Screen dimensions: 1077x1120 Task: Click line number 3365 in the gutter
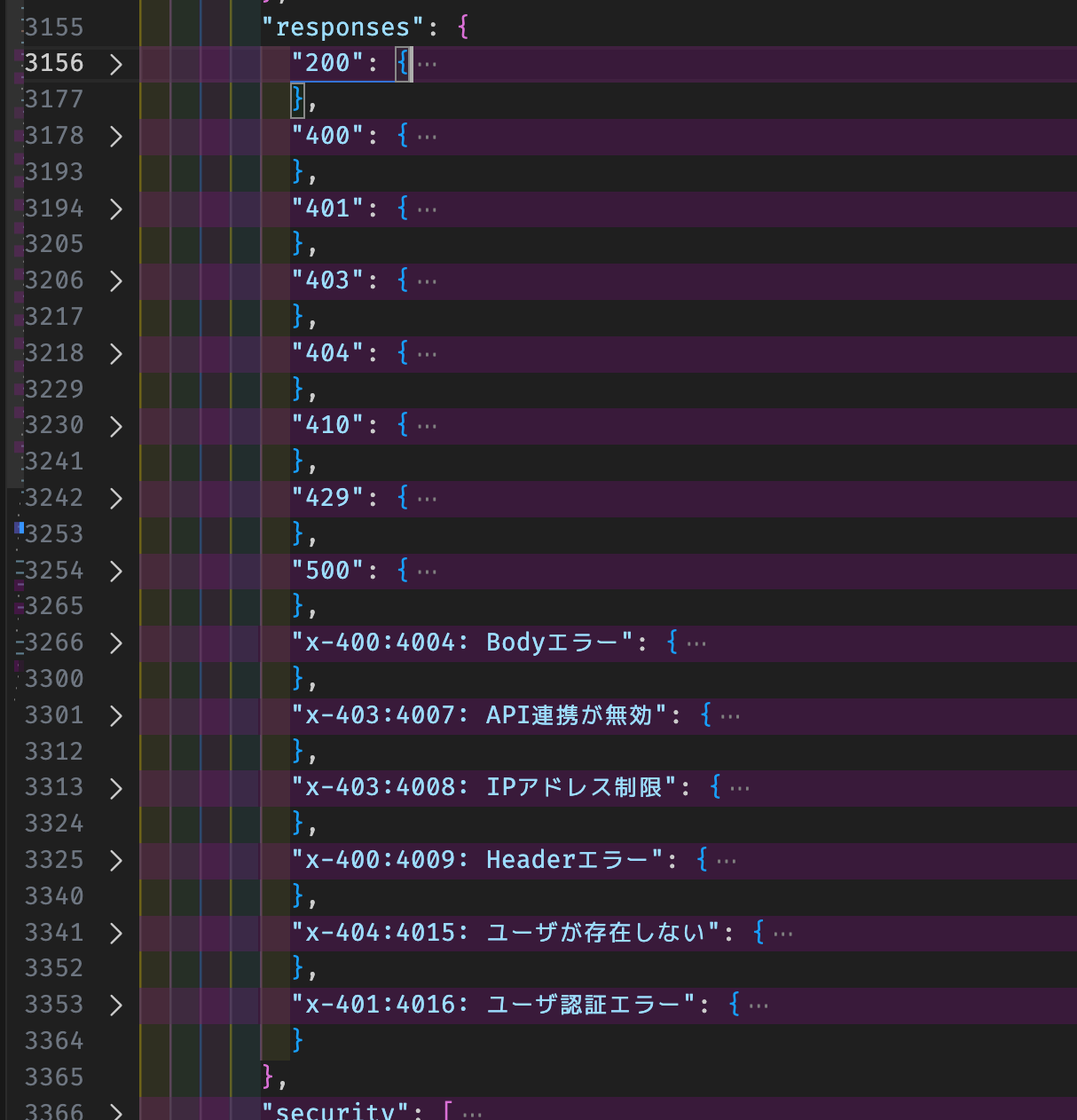point(54,1077)
